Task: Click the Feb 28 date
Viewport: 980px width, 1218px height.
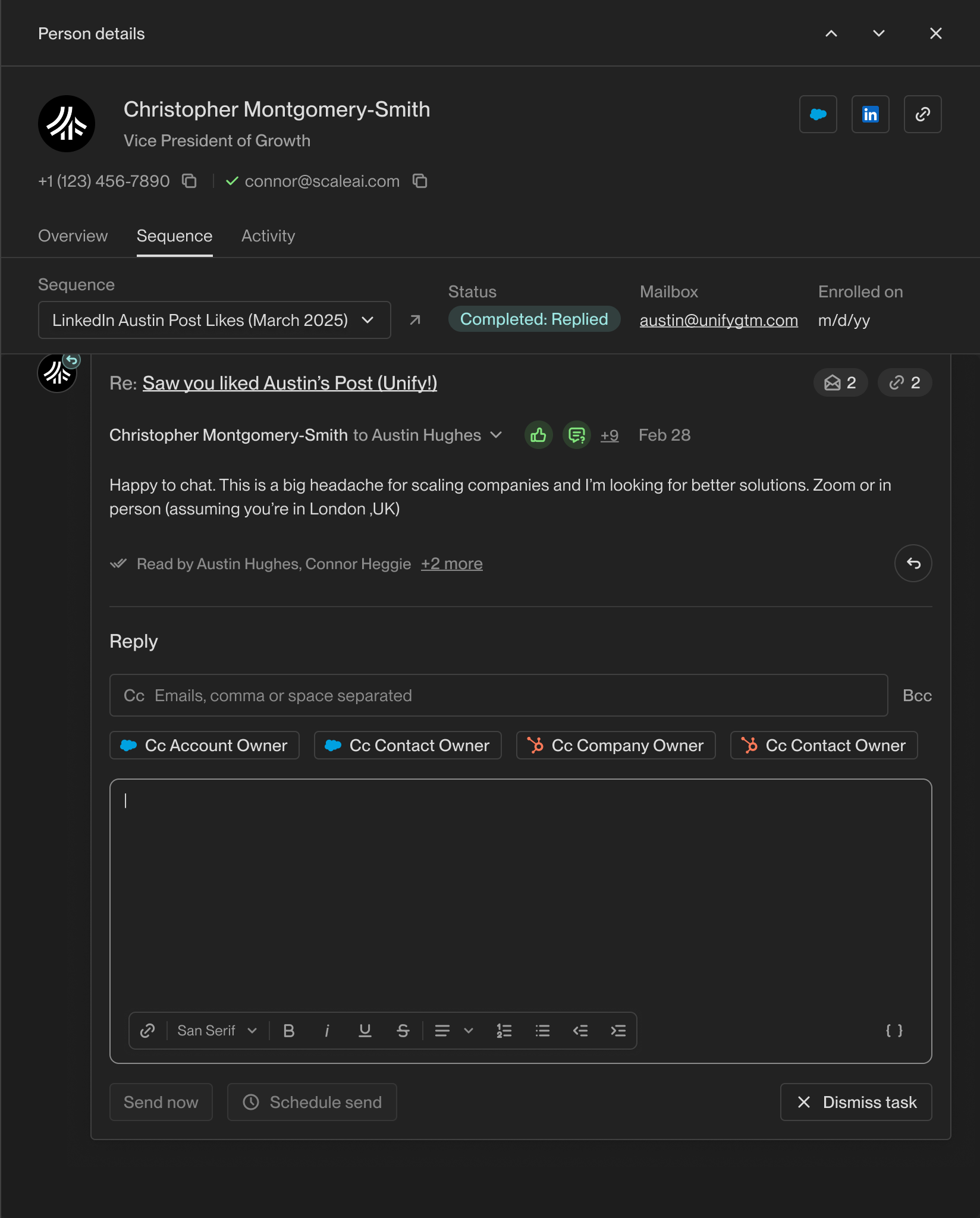Action: 665,435
